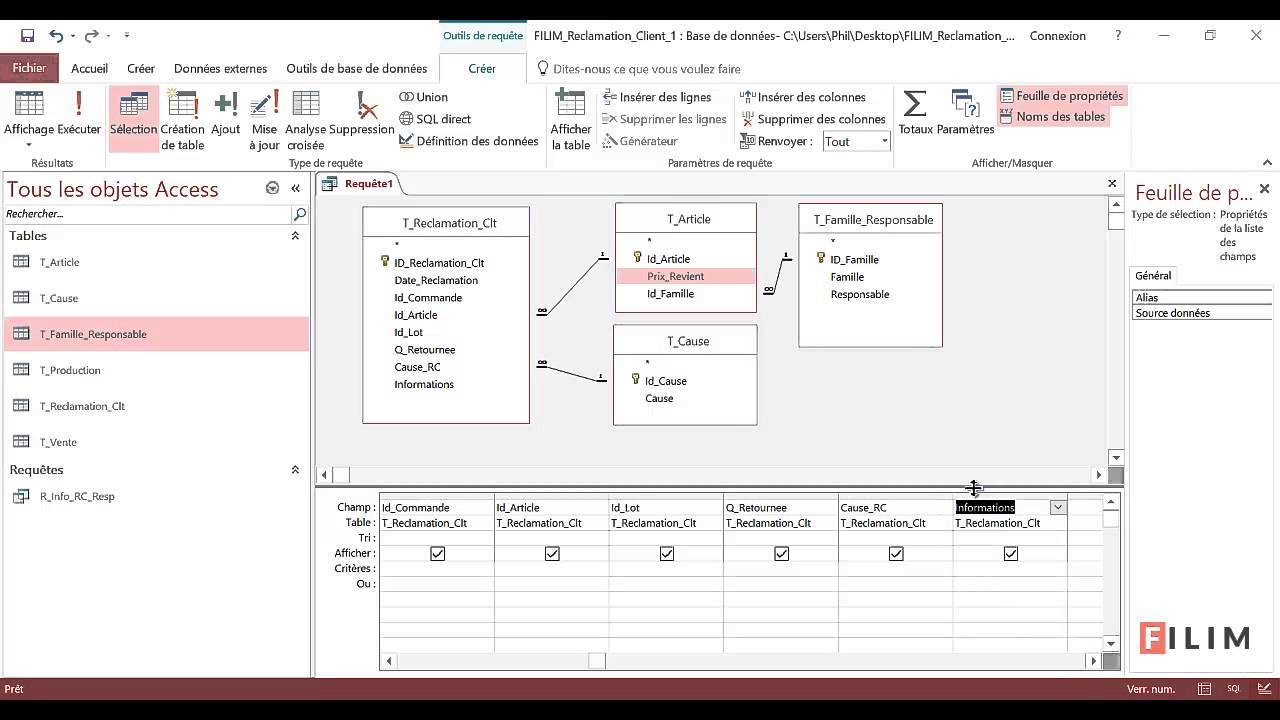
Task: Open Help question mark
Action: click(1118, 36)
